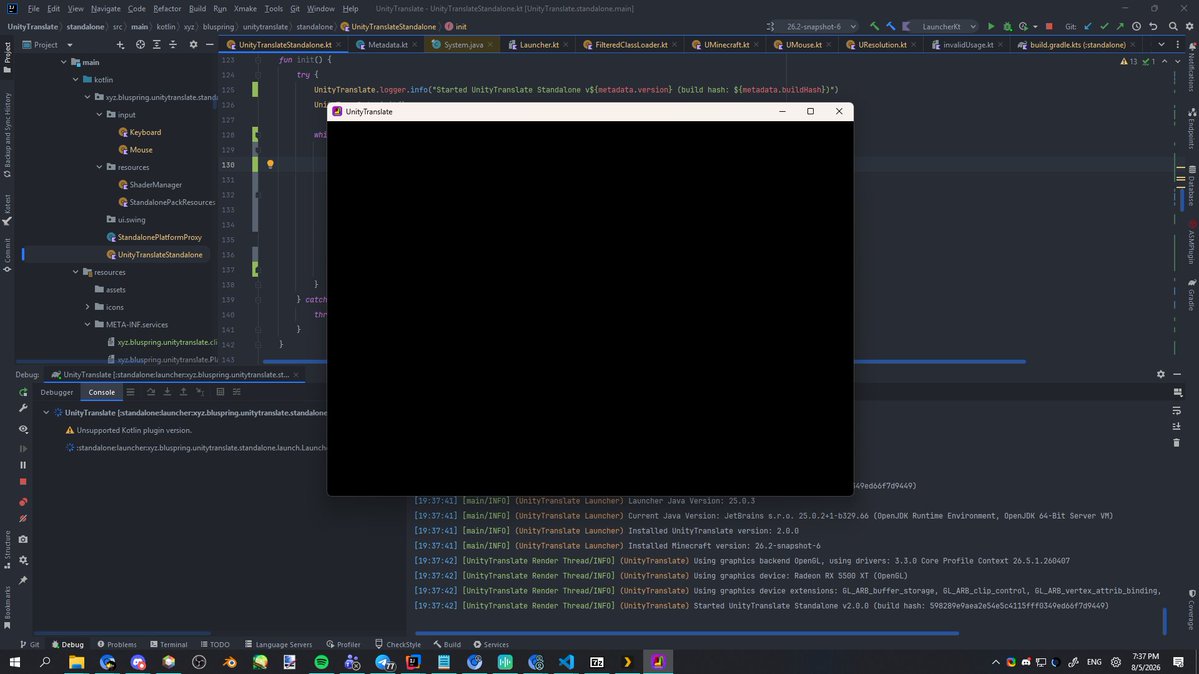Stop the debug session with the red square
The height and width of the screenshot is (674, 1199).
[23, 482]
